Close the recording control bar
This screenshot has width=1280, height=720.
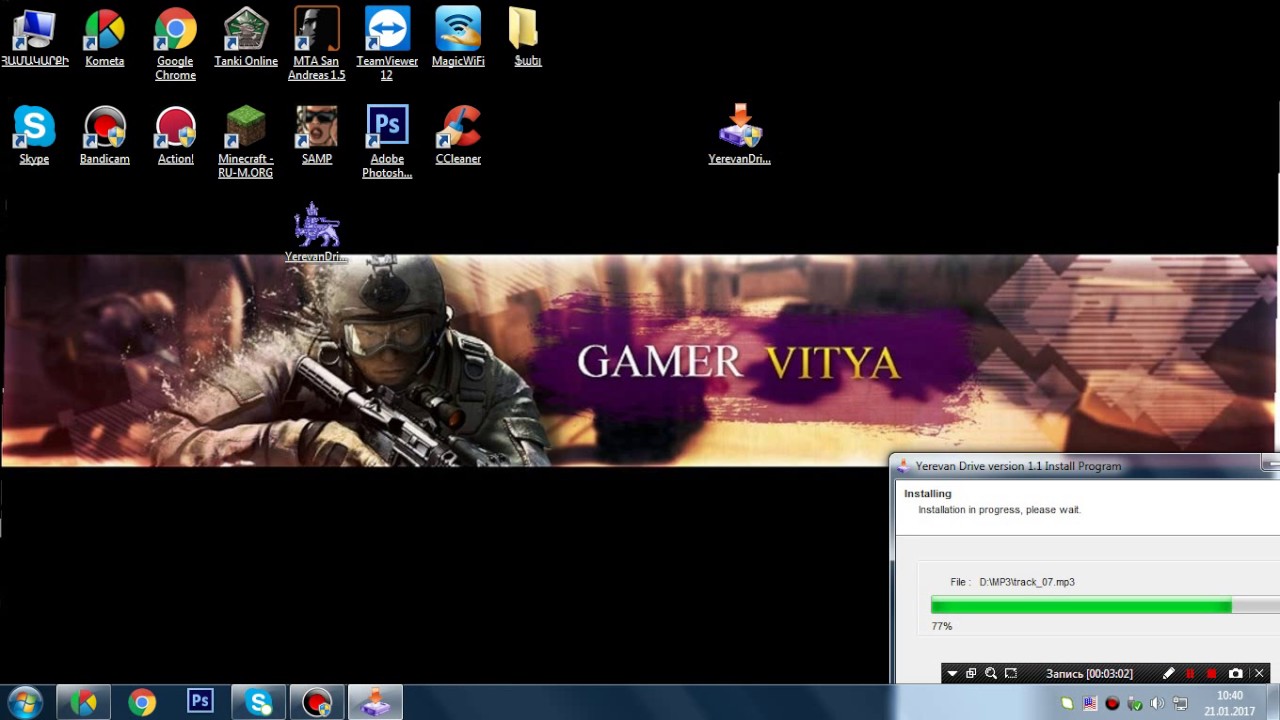pos(1259,674)
